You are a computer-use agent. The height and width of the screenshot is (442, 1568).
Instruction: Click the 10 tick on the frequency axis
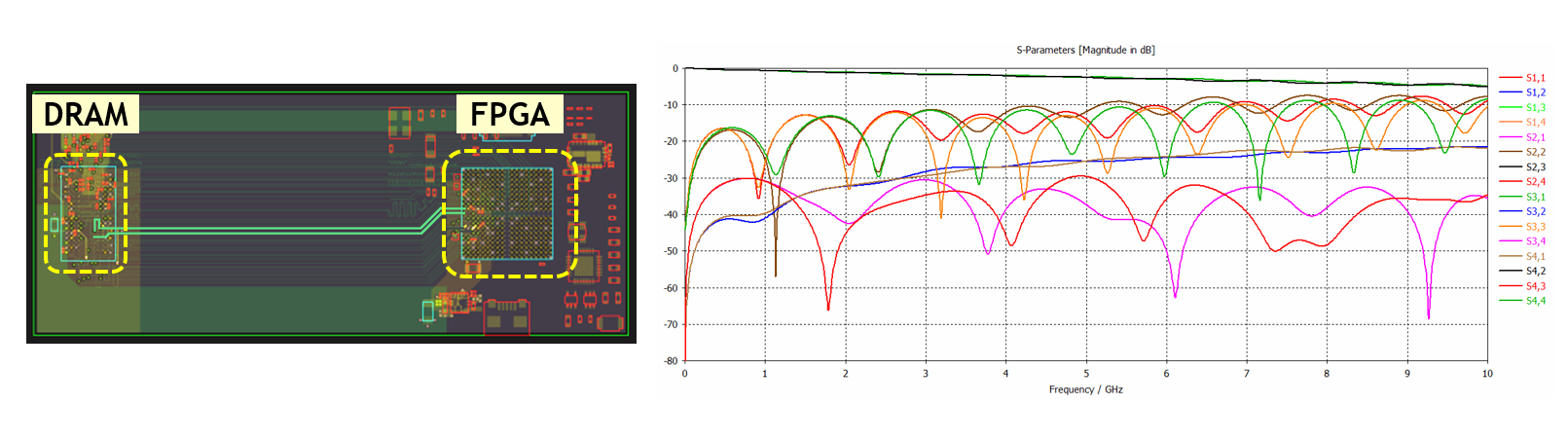tap(1487, 374)
